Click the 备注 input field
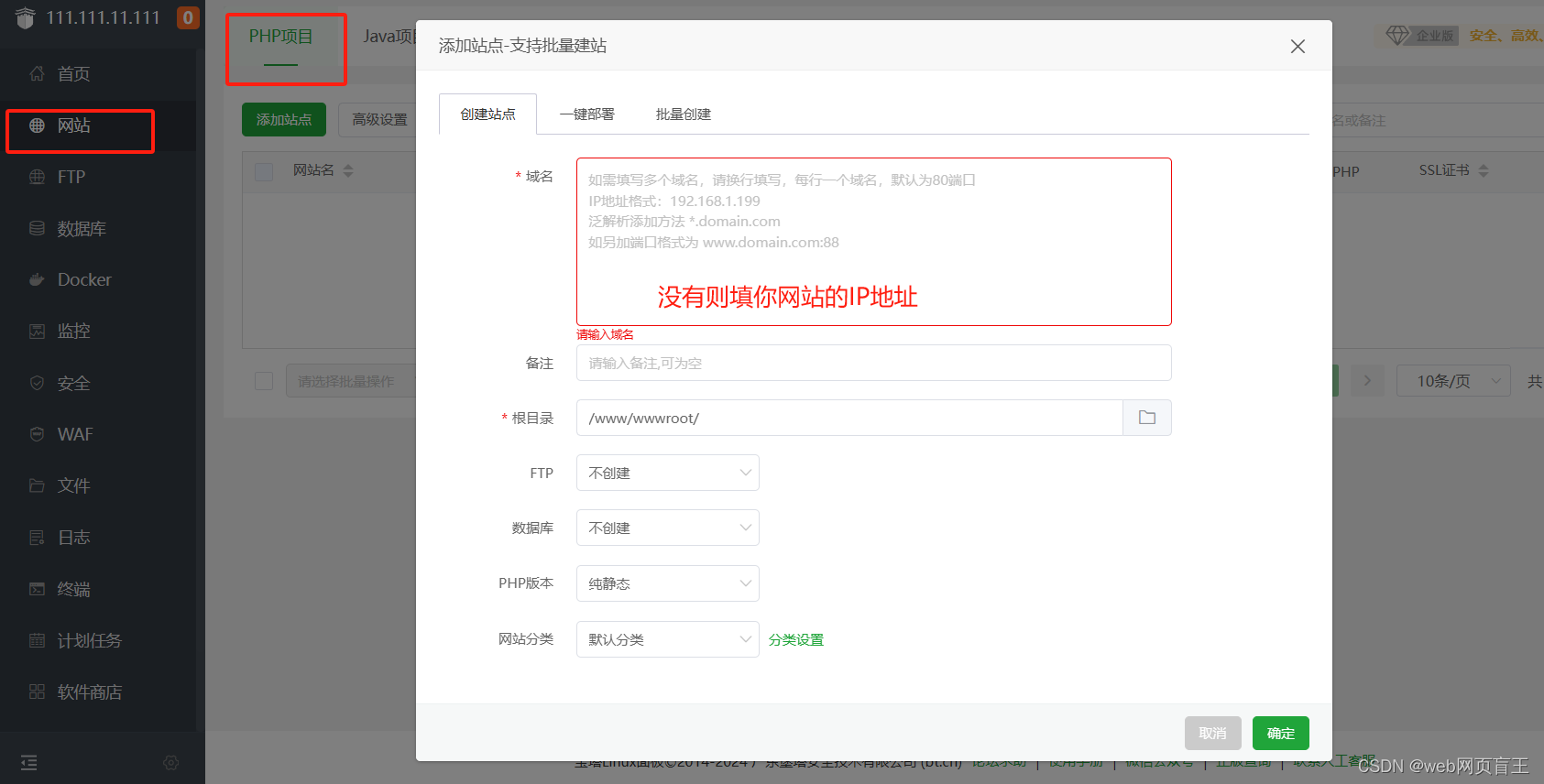 click(x=874, y=363)
